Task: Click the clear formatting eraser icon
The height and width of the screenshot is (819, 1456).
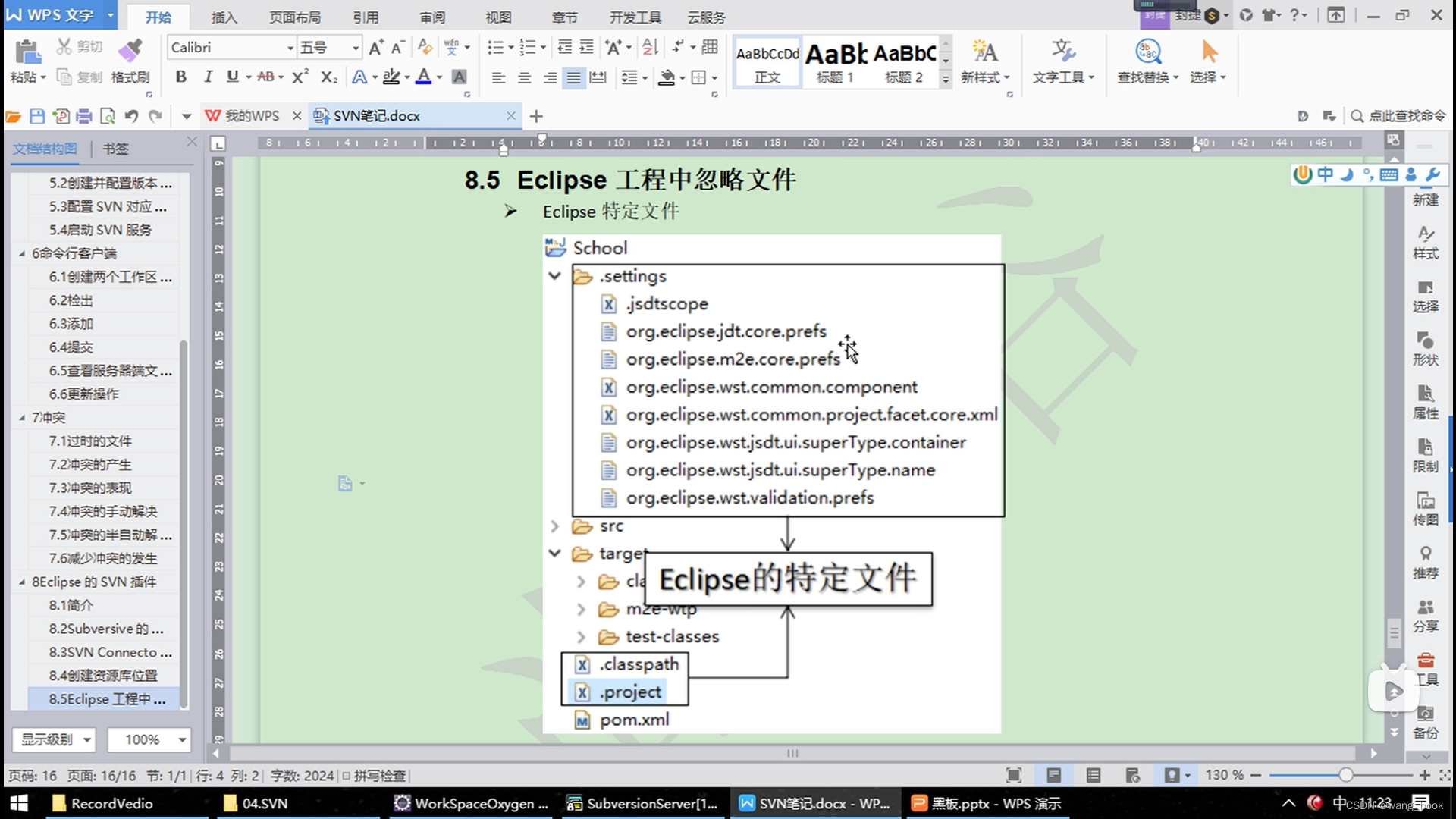Action: pyautogui.click(x=425, y=48)
